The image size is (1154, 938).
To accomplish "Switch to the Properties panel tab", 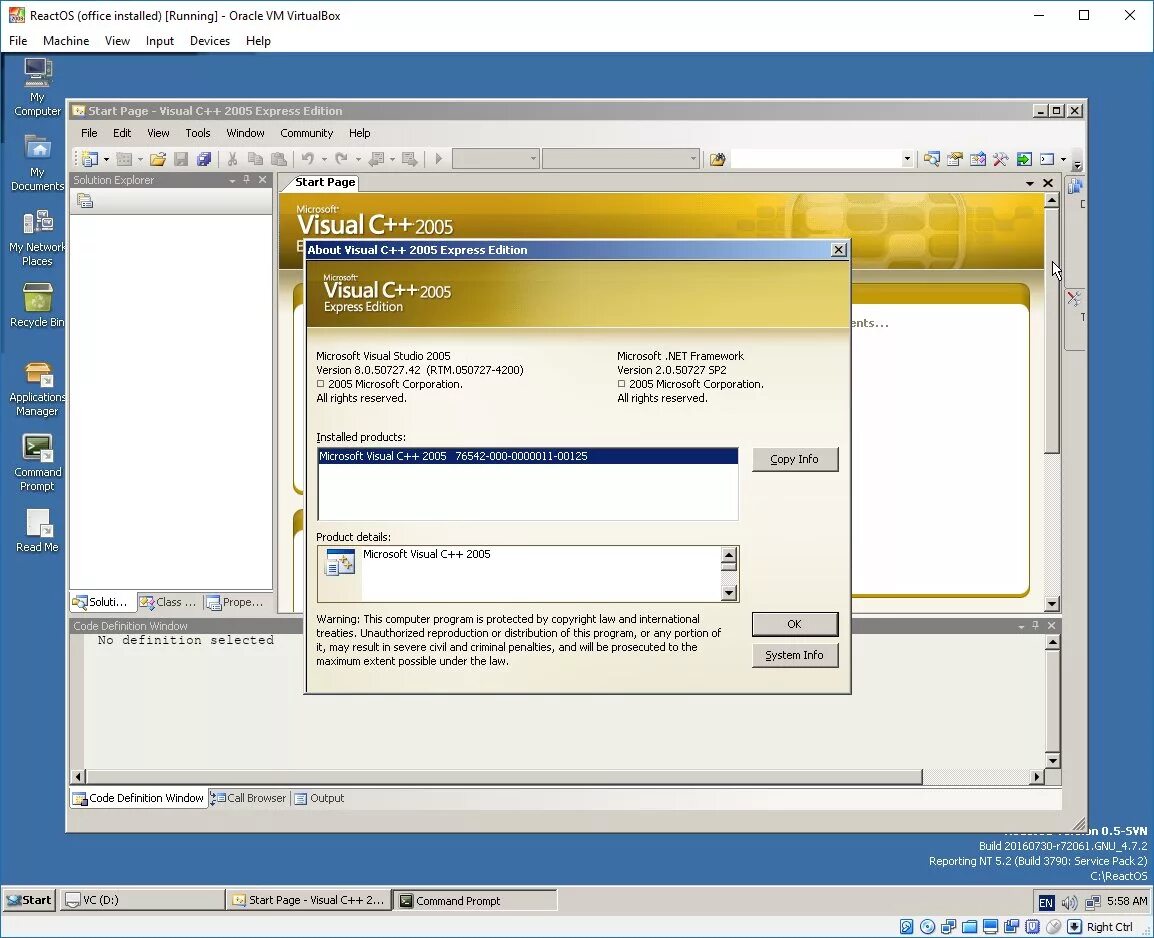I will click(x=235, y=602).
